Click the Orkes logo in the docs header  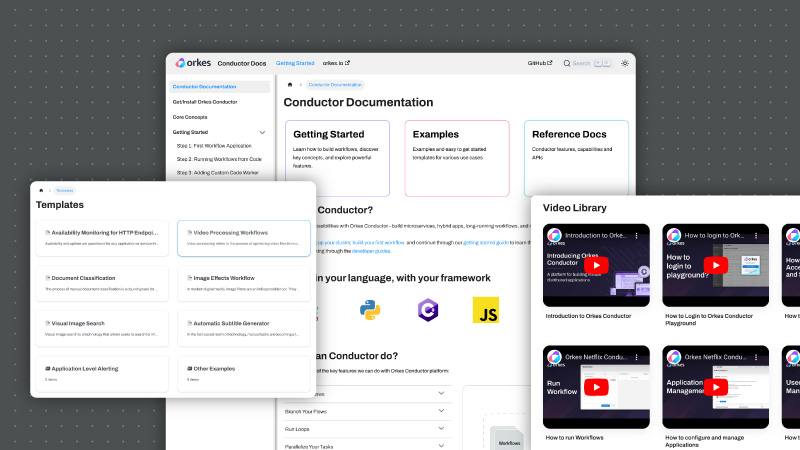point(193,63)
